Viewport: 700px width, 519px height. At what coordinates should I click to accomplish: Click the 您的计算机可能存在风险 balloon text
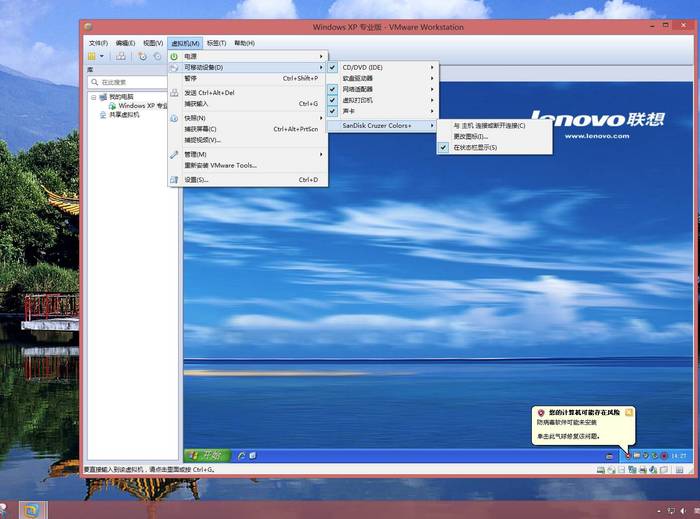pos(584,413)
